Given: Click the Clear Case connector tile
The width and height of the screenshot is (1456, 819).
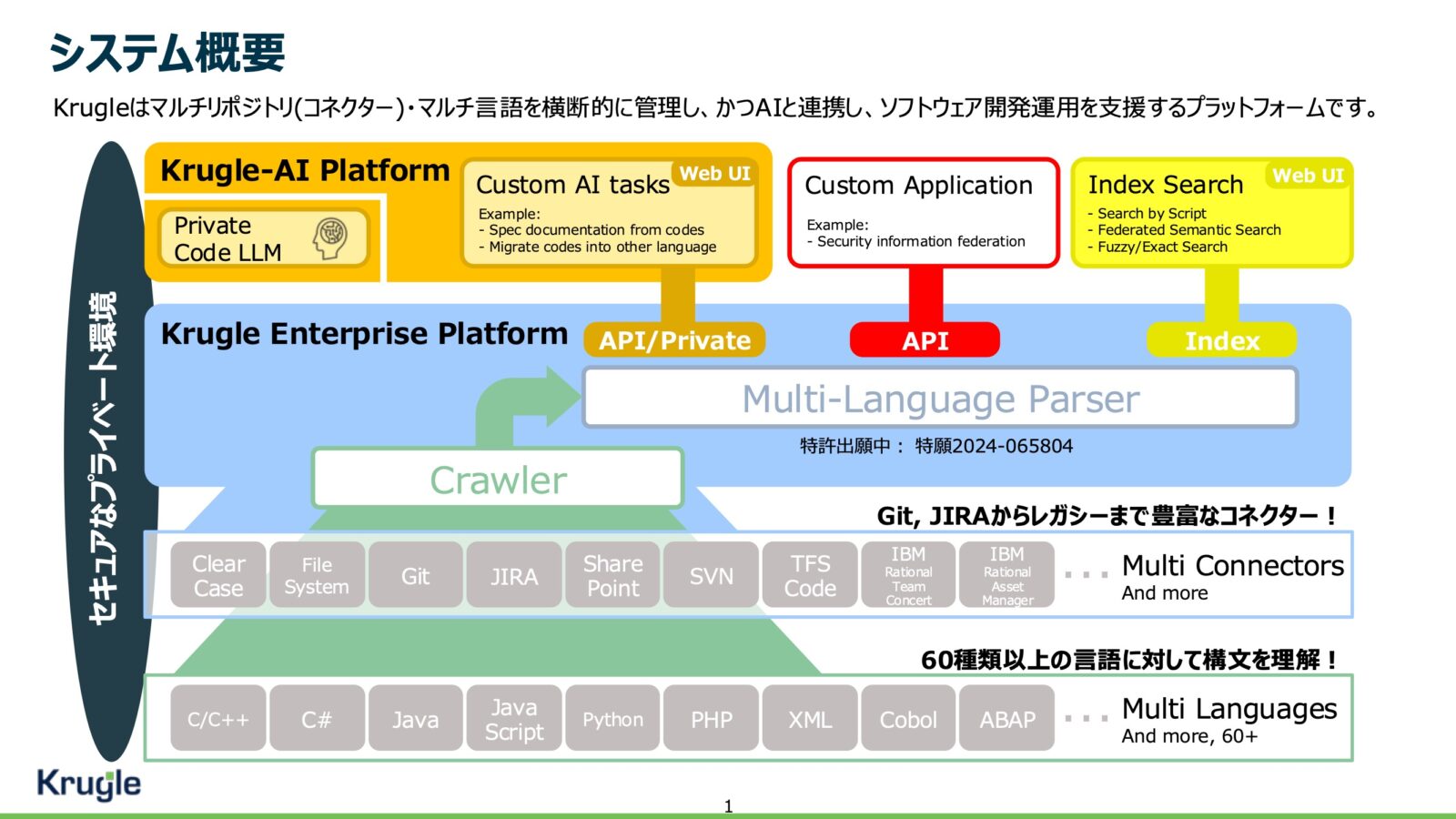Looking at the screenshot, I should pyautogui.click(x=218, y=575).
